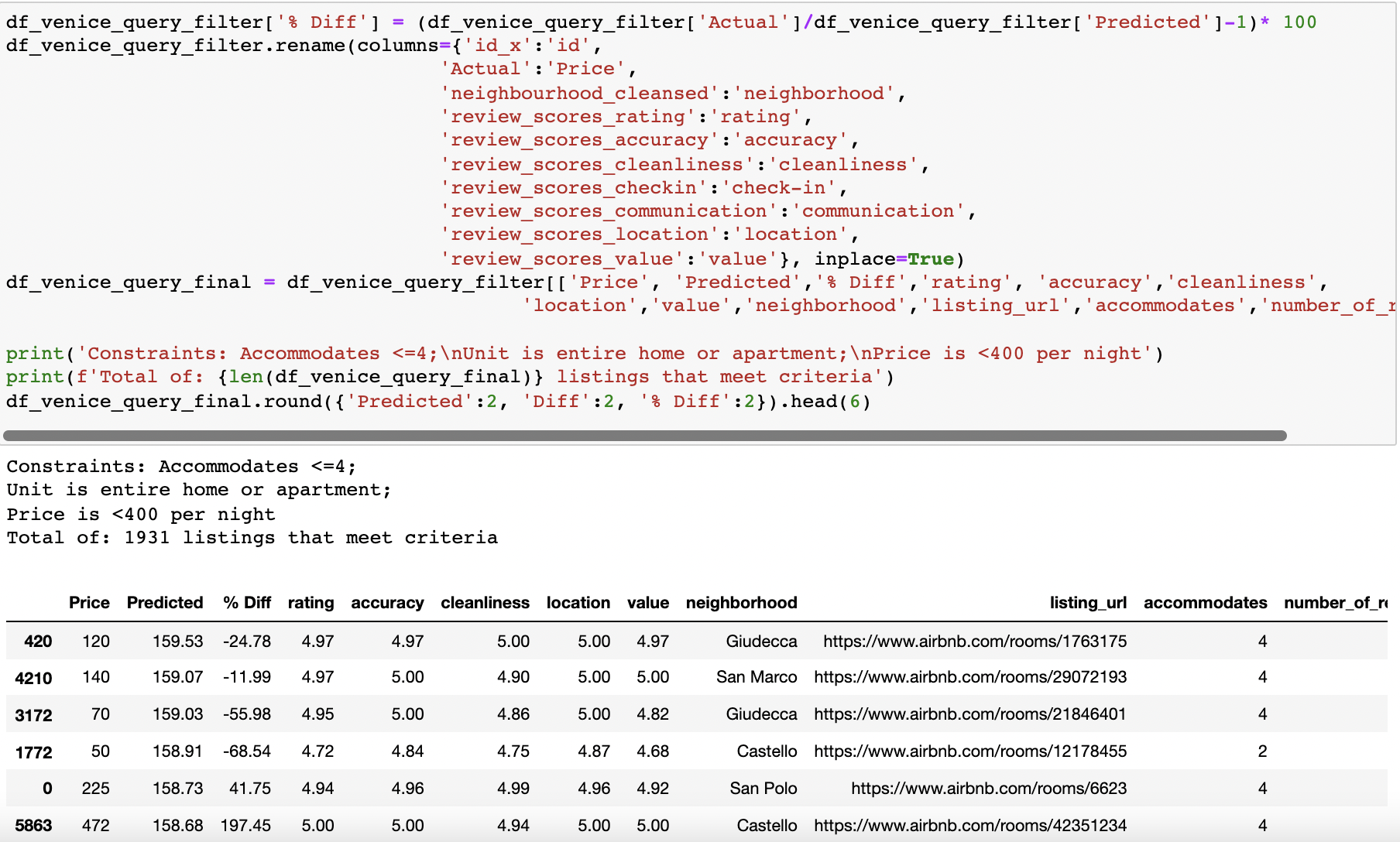1400x842 pixels.
Task: Click the % Diff column header
Action: (x=247, y=603)
